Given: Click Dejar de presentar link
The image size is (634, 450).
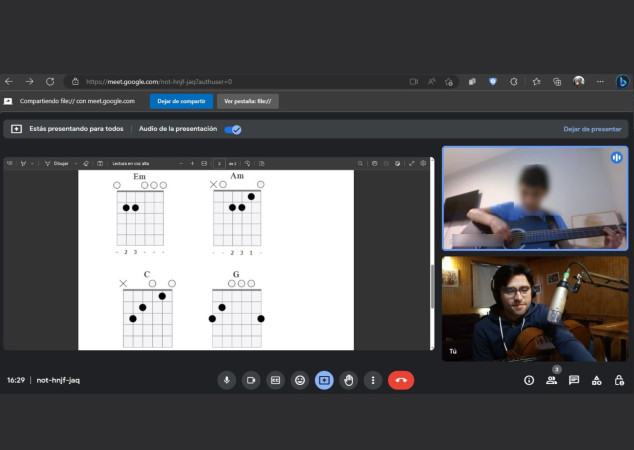Looking at the screenshot, I should tap(592, 129).
